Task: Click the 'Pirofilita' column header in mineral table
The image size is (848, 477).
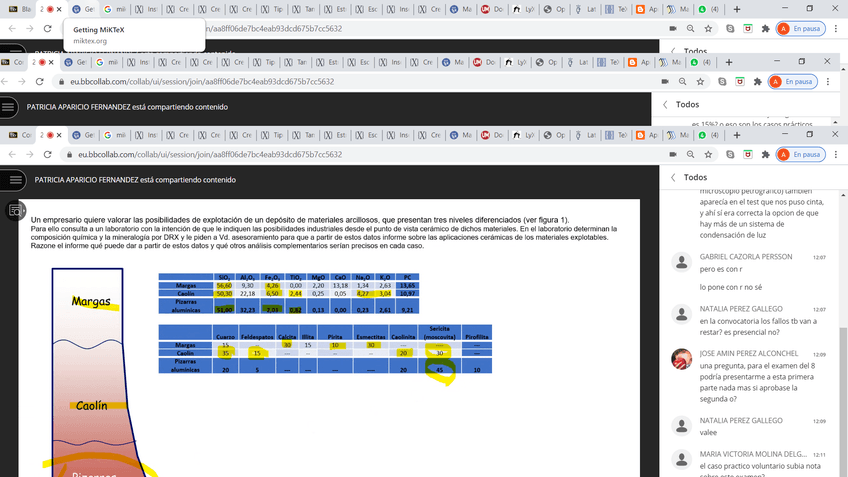Action: tap(476, 337)
